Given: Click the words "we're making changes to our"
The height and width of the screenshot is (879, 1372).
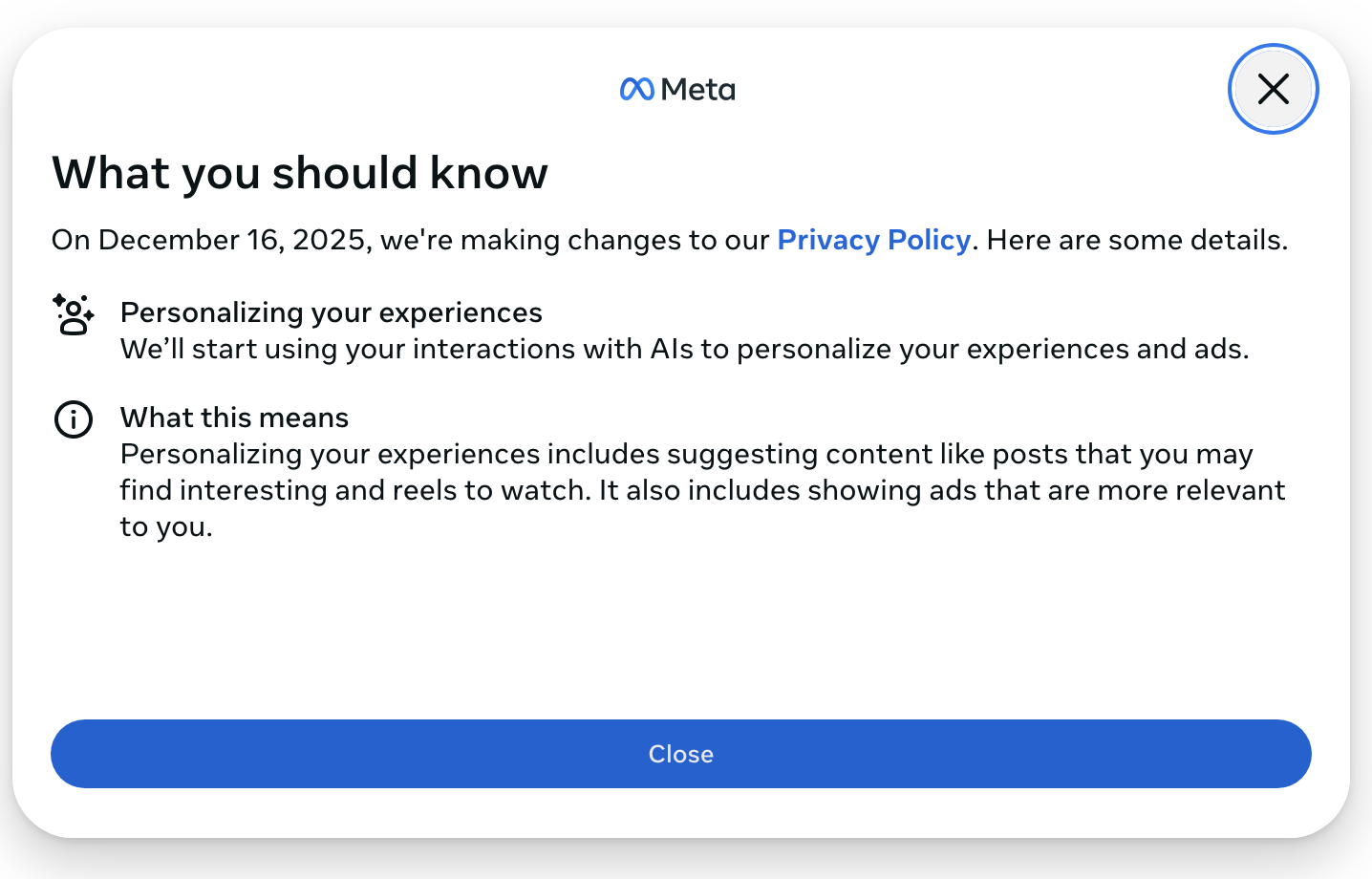Looking at the screenshot, I should [x=574, y=240].
